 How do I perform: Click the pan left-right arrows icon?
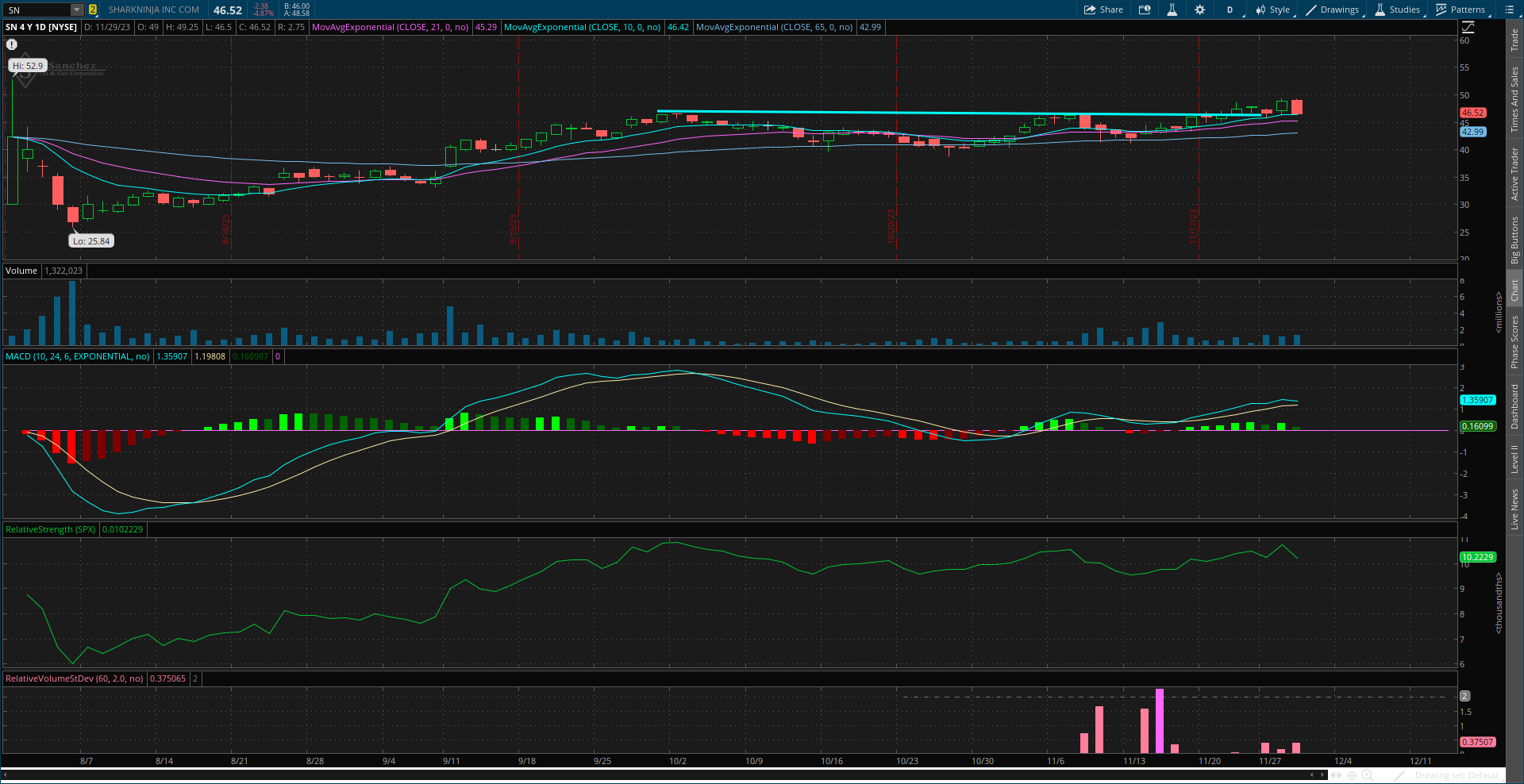coord(1337,775)
